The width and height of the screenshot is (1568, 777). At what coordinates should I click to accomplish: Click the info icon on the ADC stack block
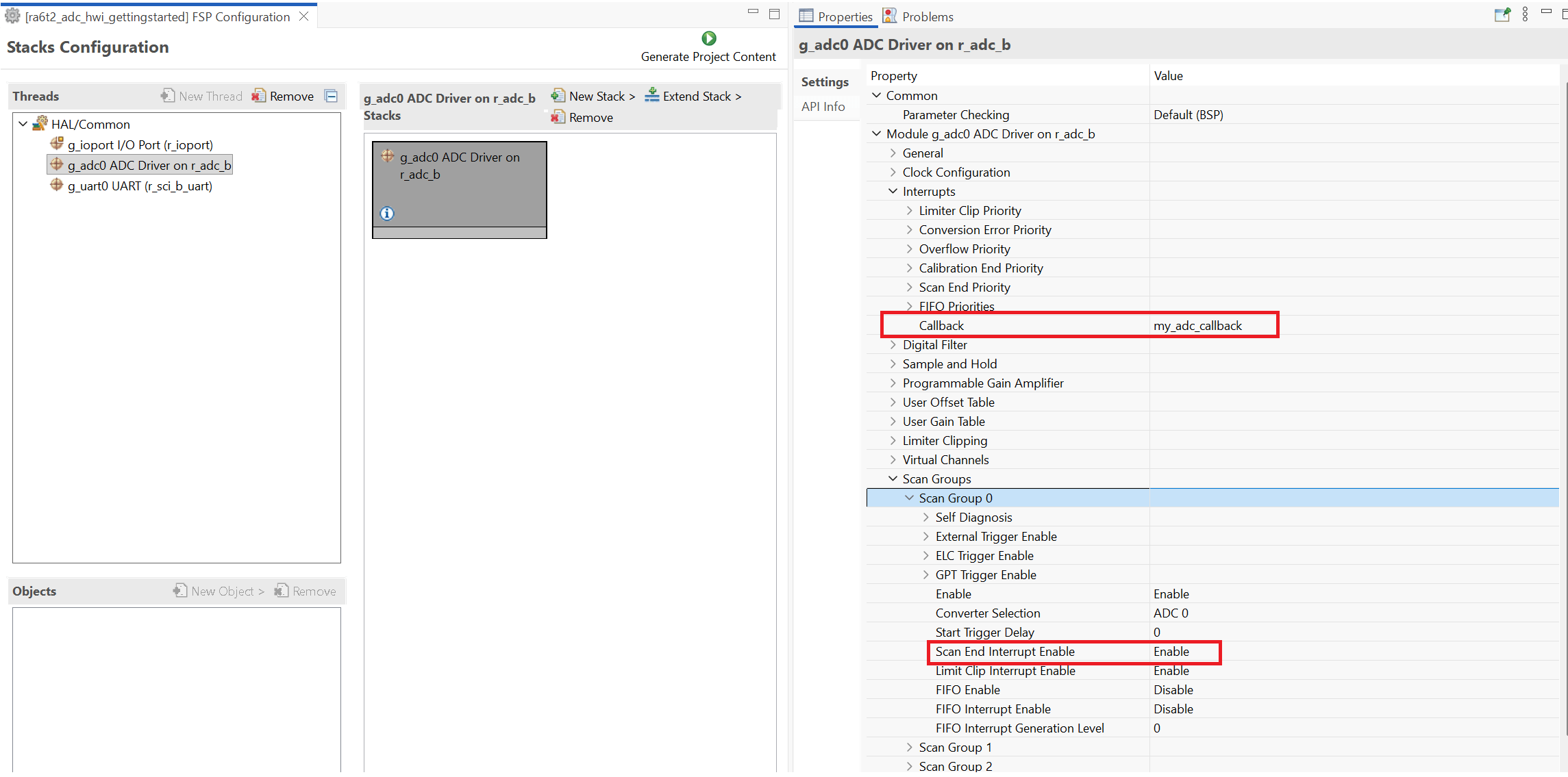387,214
